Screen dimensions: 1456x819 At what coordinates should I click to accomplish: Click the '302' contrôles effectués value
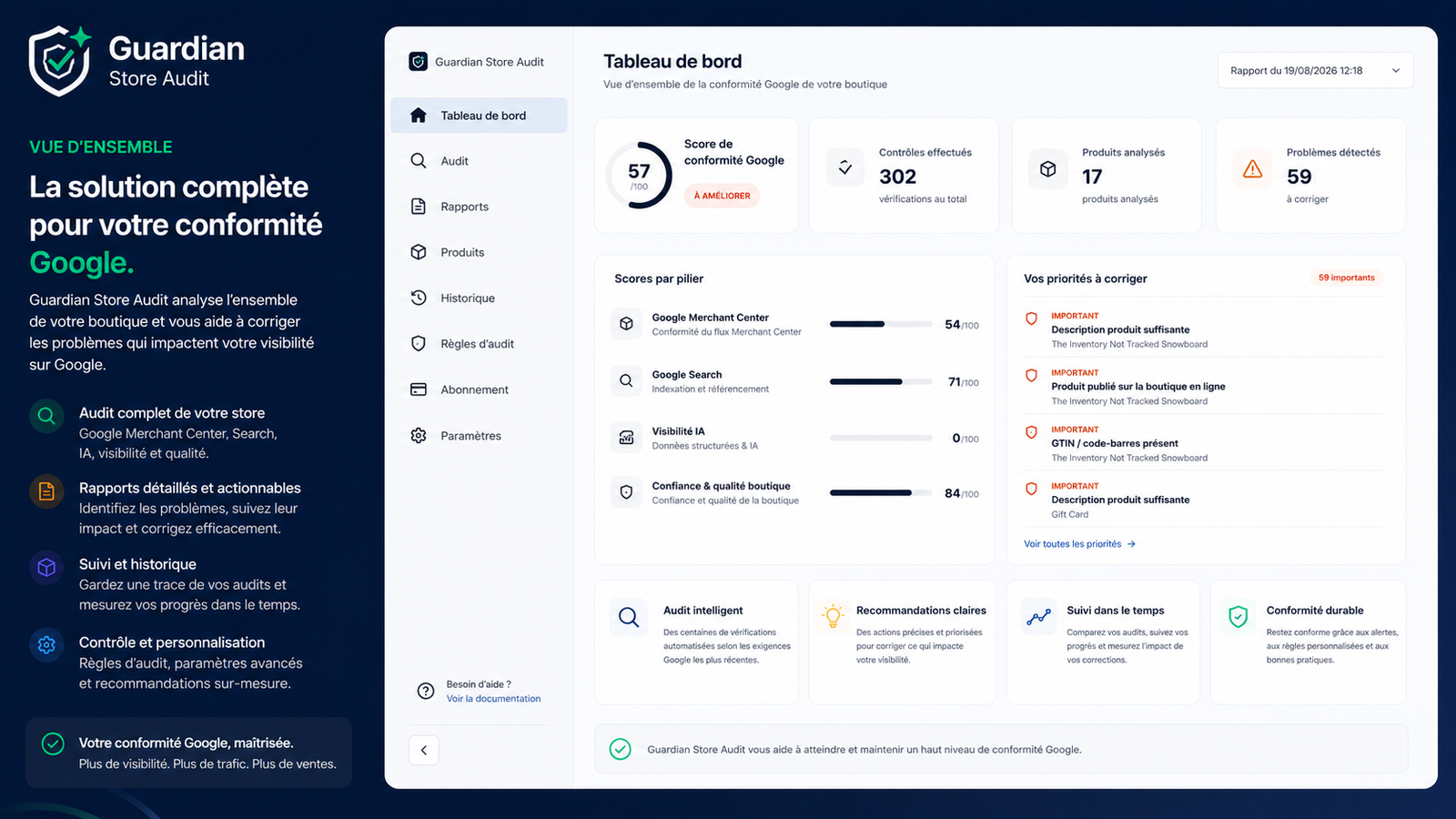(x=897, y=177)
